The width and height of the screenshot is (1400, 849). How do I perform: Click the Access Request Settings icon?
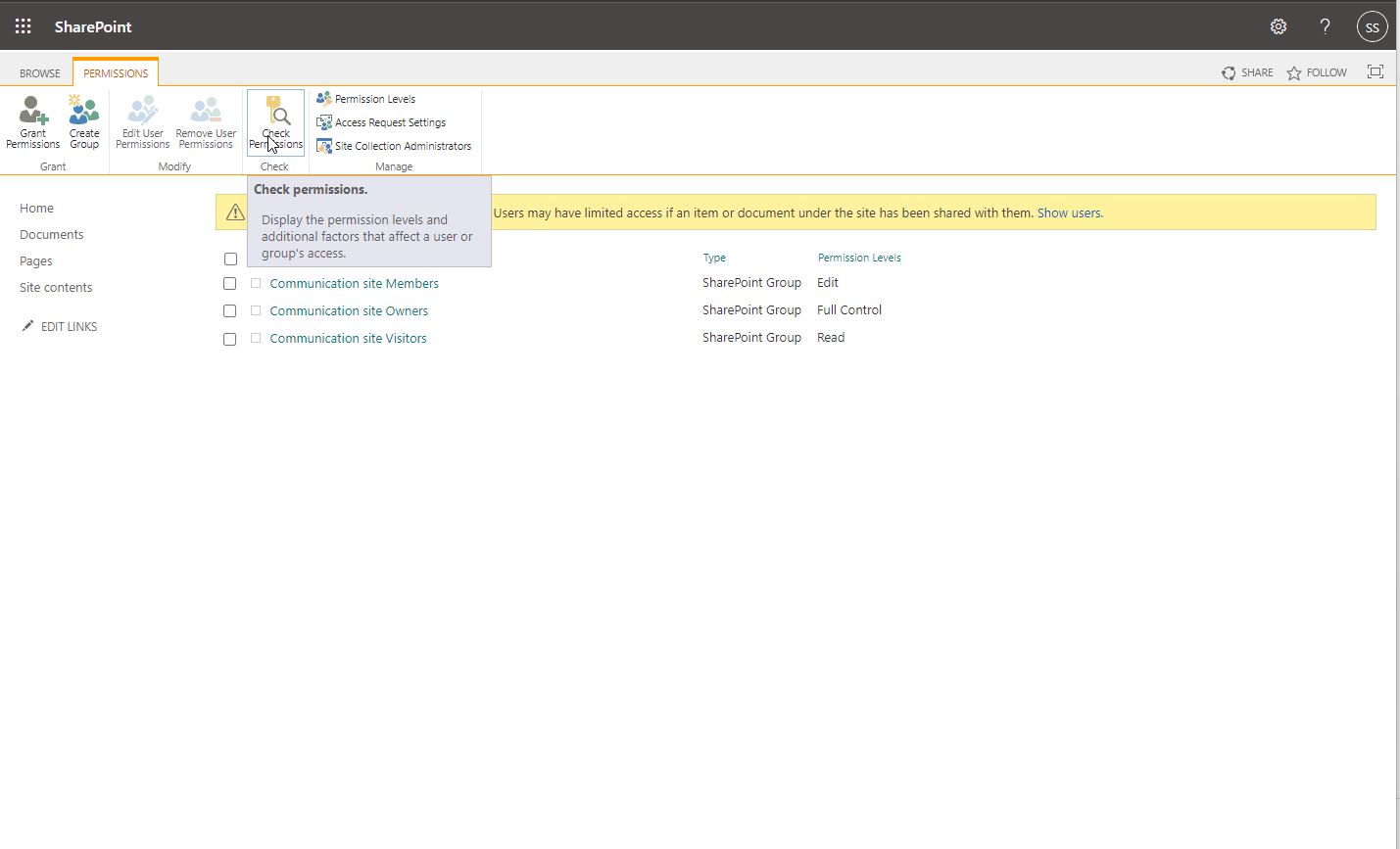click(324, 122)
